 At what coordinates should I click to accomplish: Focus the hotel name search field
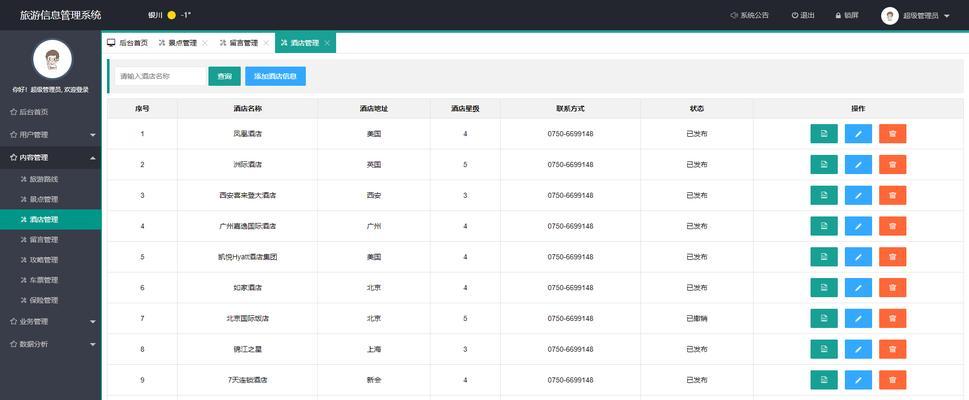[160, 76]
